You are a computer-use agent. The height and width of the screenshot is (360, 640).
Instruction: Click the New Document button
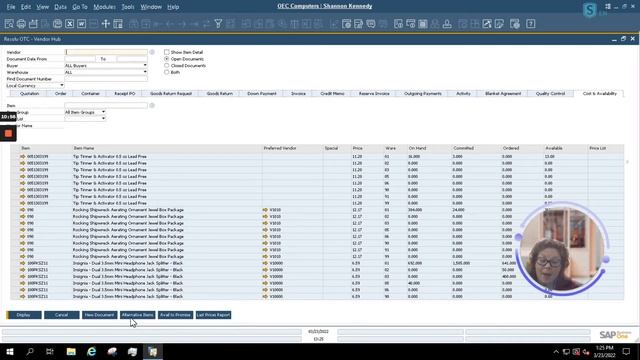(x=100, y=315)
